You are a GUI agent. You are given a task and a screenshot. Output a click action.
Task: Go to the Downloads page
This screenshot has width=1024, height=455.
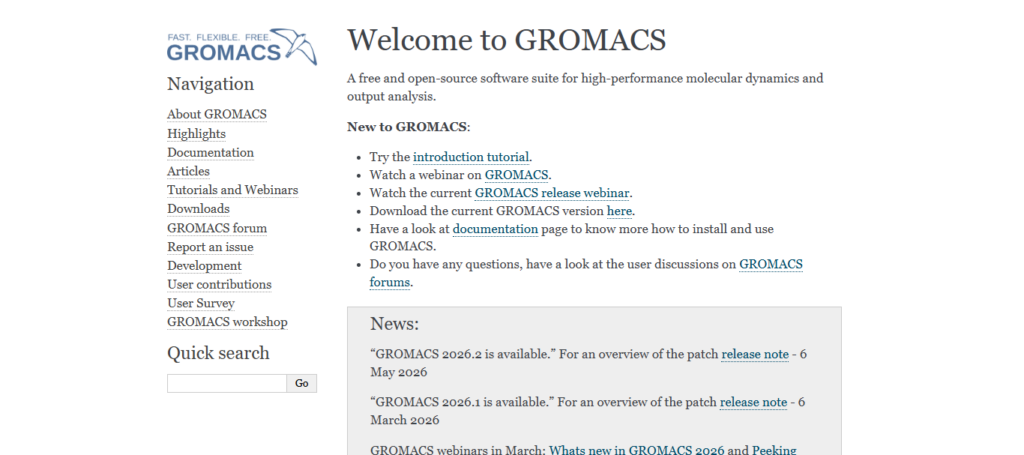tap(198, 209)
